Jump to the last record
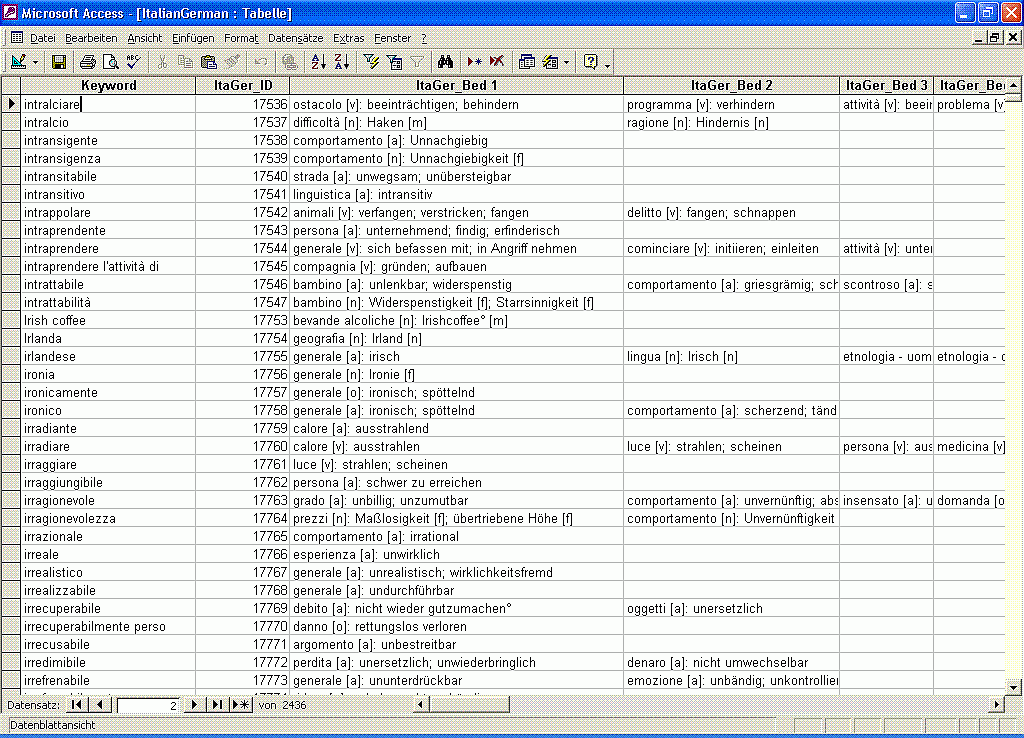This screenshot has width=1024, height=738. (217, 705)
